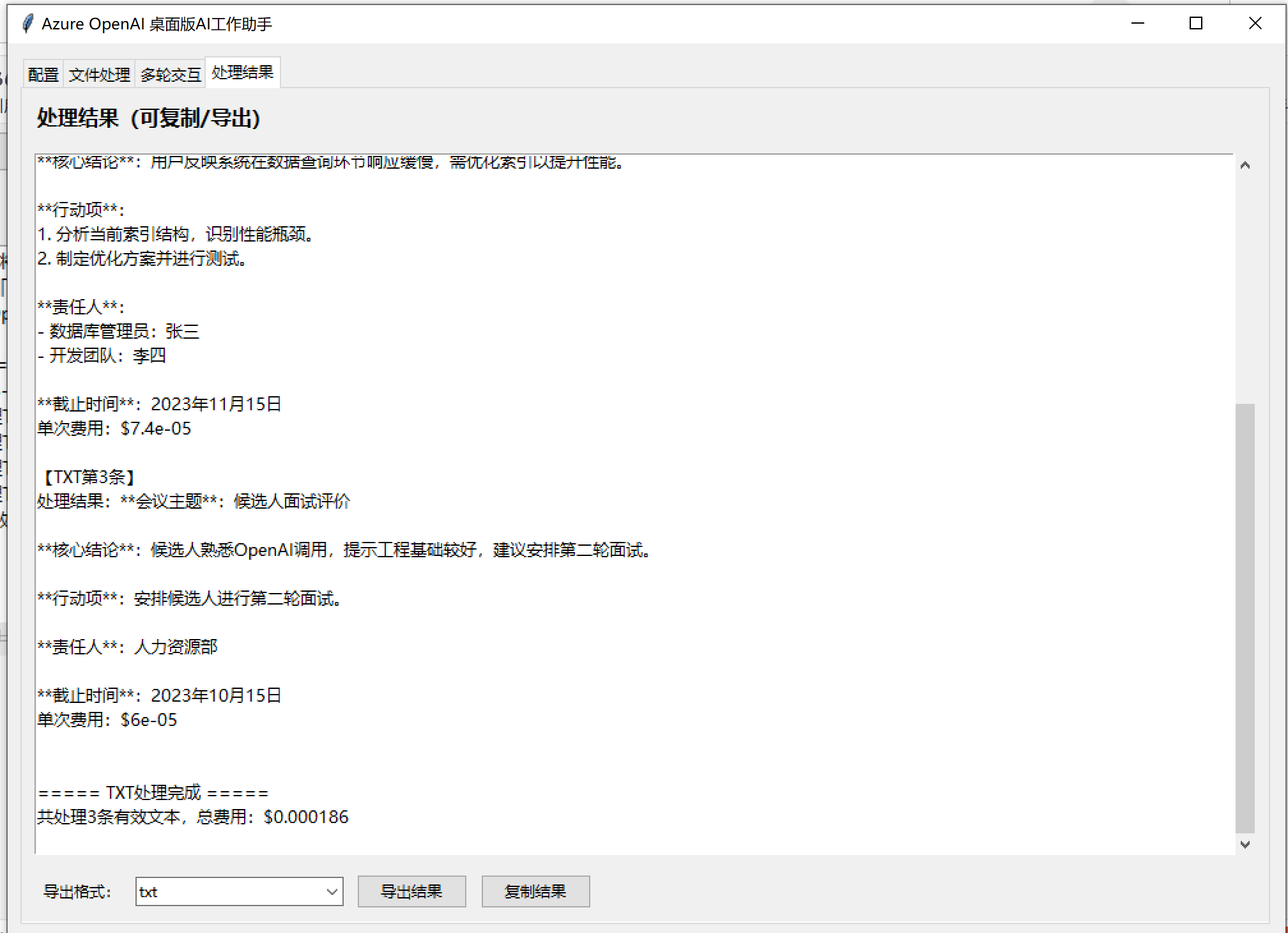This screenshot has height=933, width=1288.
Task: Click the scrollbar down arrow
Action: point(1245,844)
